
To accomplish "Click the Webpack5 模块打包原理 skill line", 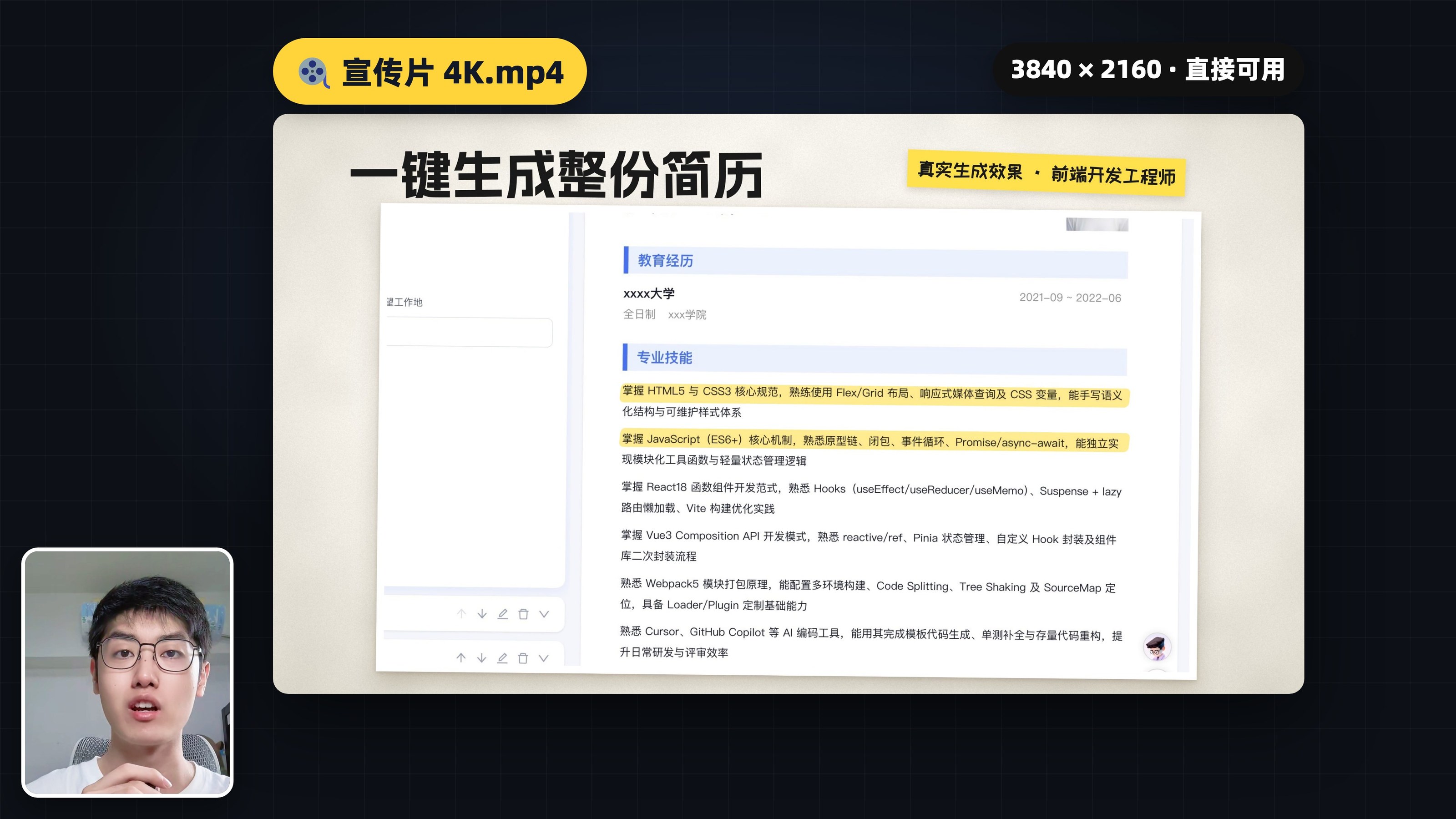I will 868,595.
